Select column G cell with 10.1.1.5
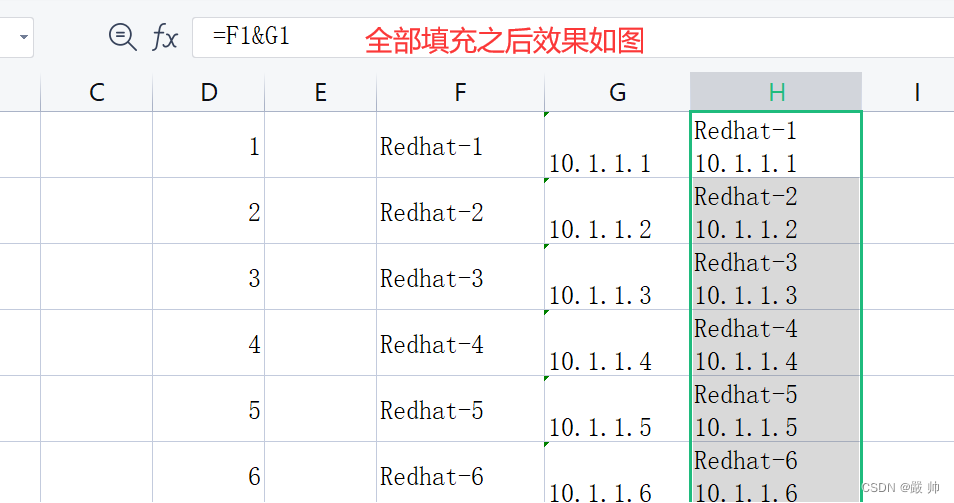The image size is (954, 503). [618, 409]
